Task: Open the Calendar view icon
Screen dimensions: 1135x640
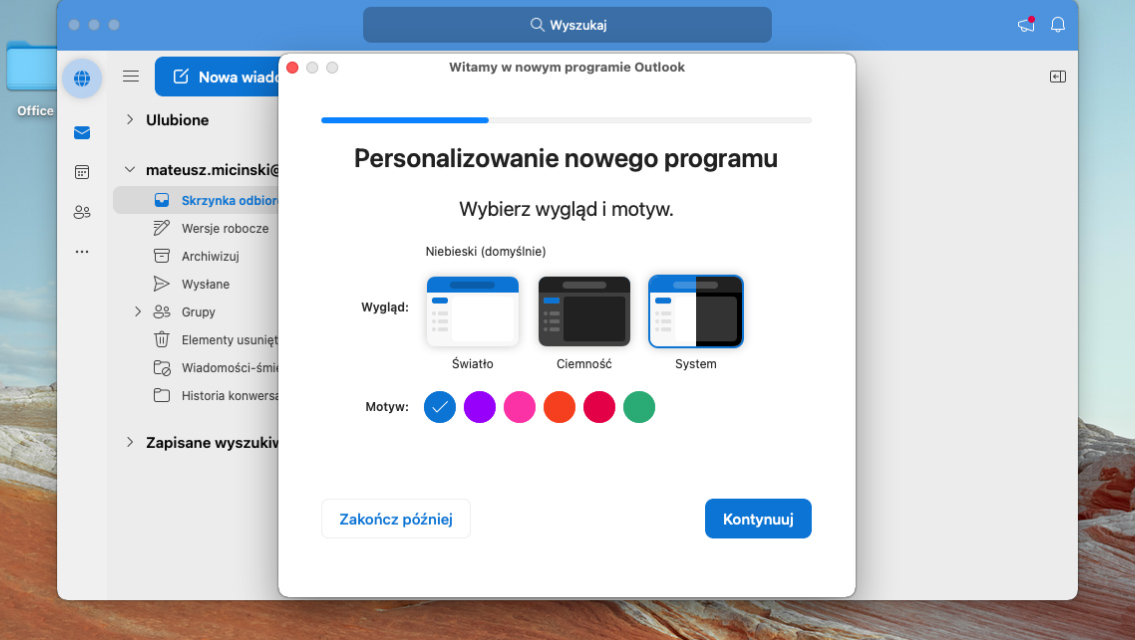Action: 82,172
